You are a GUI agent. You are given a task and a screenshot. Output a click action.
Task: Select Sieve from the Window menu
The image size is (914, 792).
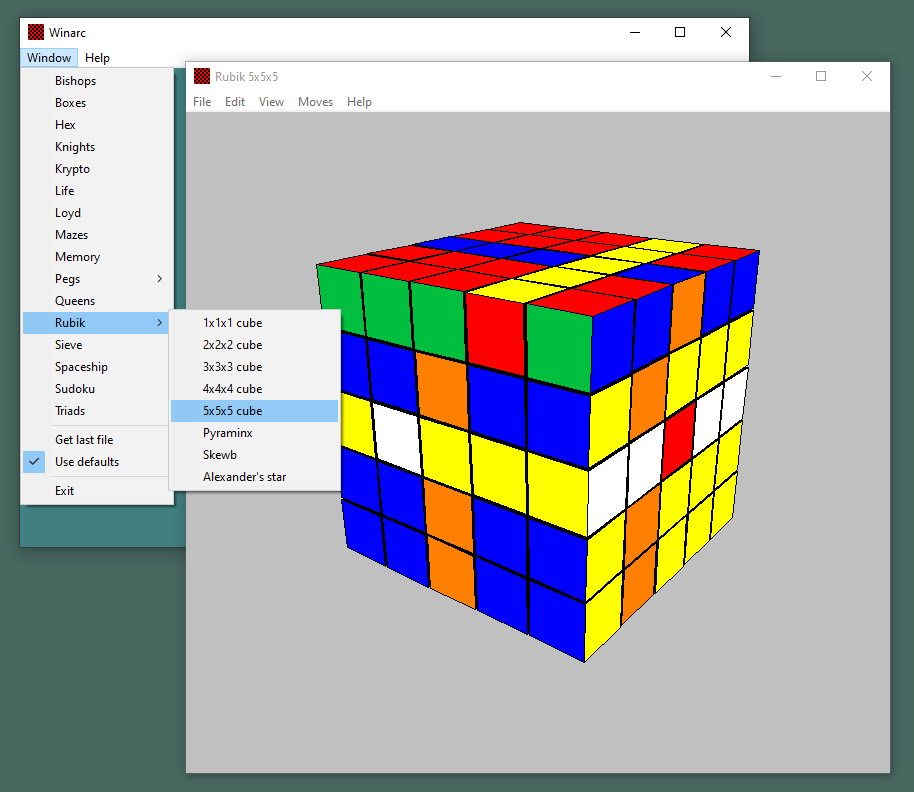click(x=97, y=345)
